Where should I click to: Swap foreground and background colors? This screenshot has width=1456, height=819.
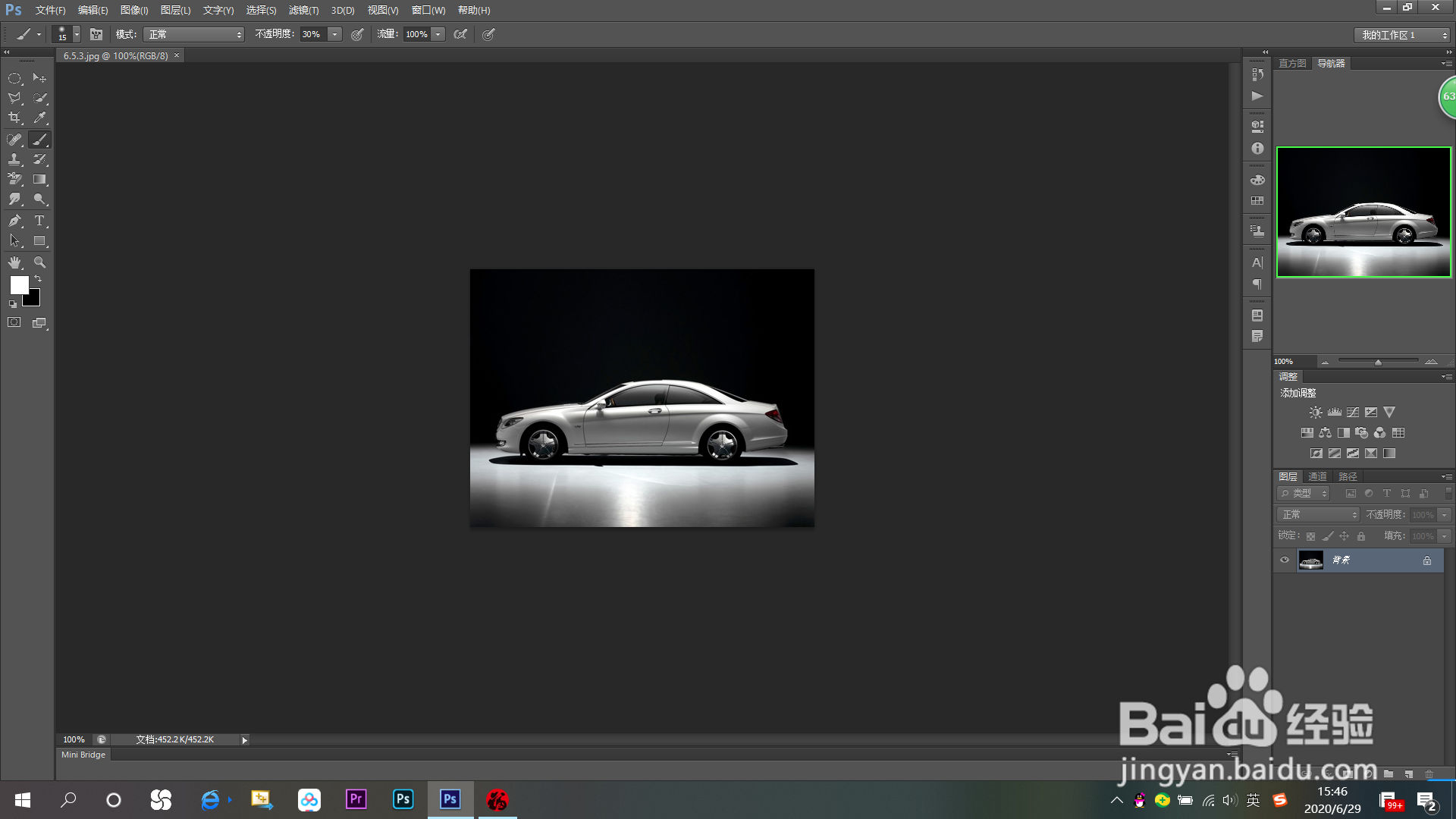point(39,278)
